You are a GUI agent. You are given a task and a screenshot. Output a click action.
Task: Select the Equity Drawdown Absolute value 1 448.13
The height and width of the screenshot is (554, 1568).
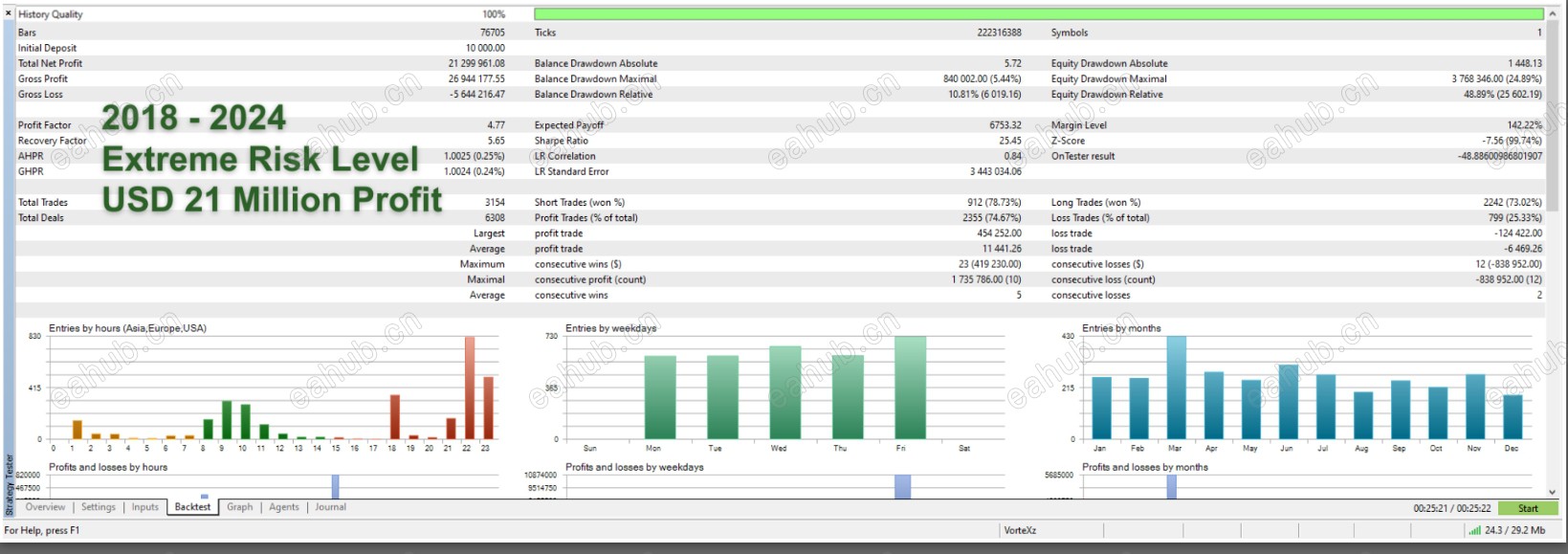(1525, 63)
